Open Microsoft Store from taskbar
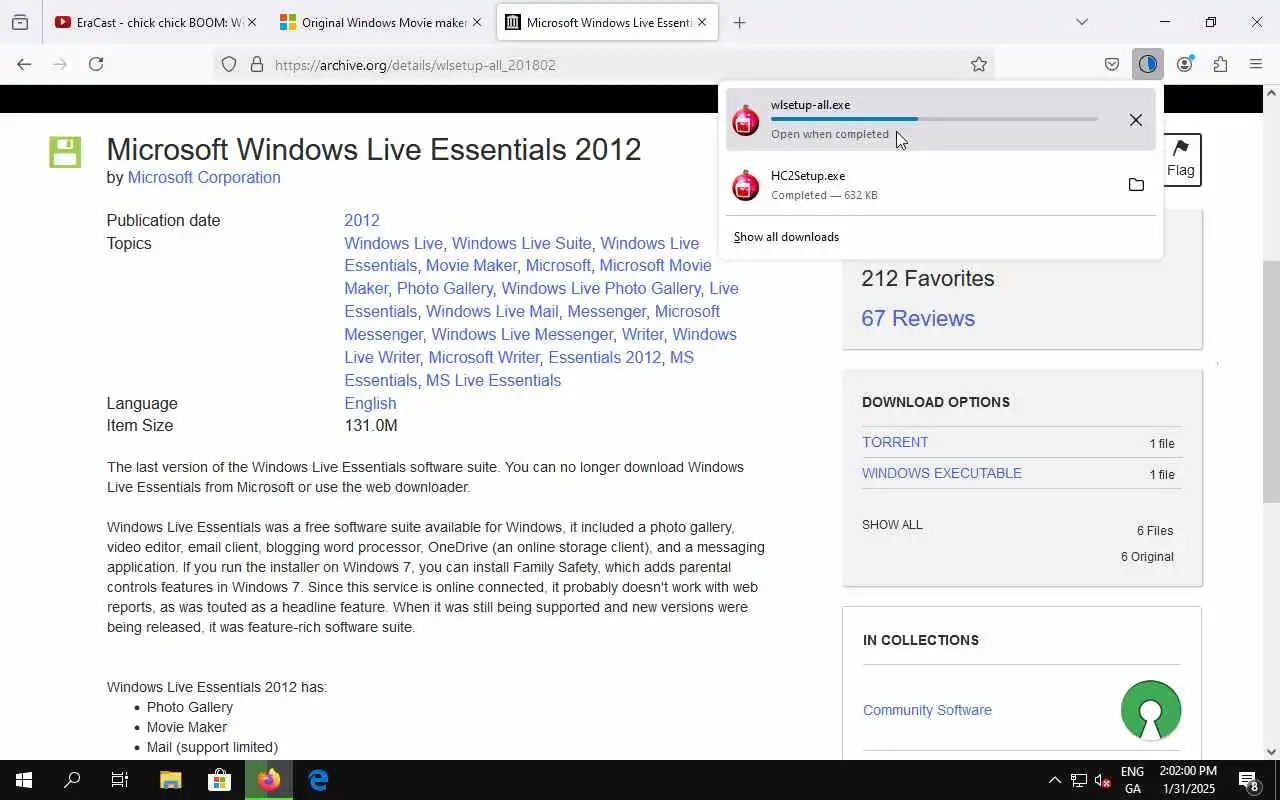 point(219,780)
